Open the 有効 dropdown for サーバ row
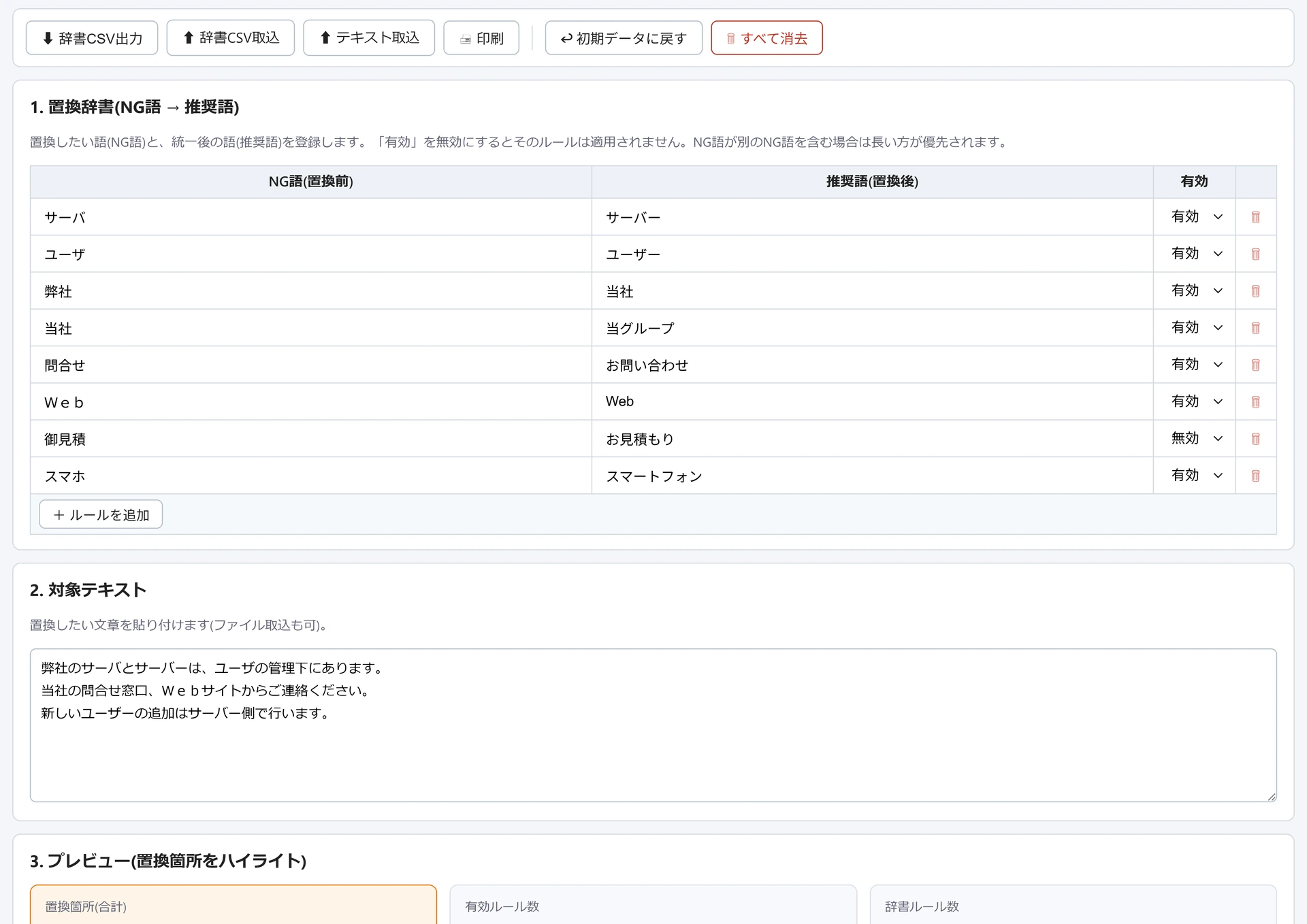Image resolution: width=1307 pixels, height=924 pixels. pyautogui.click(x=1195, y=216)
